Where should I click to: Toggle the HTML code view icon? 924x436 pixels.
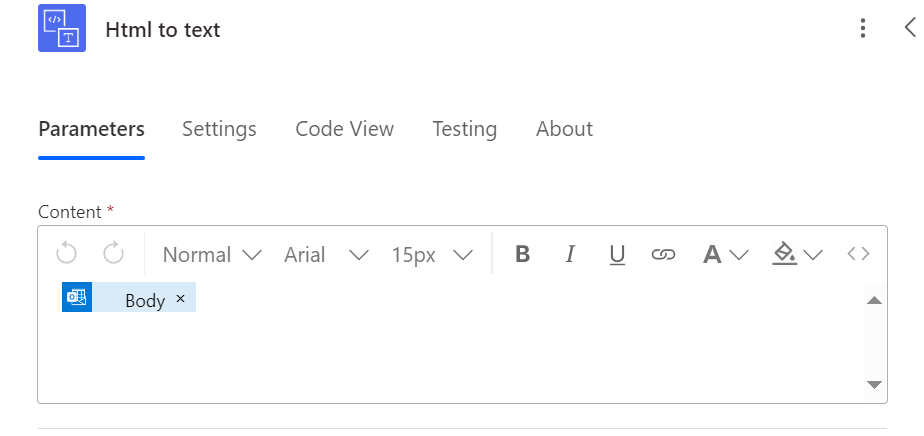tap(858, 254)
